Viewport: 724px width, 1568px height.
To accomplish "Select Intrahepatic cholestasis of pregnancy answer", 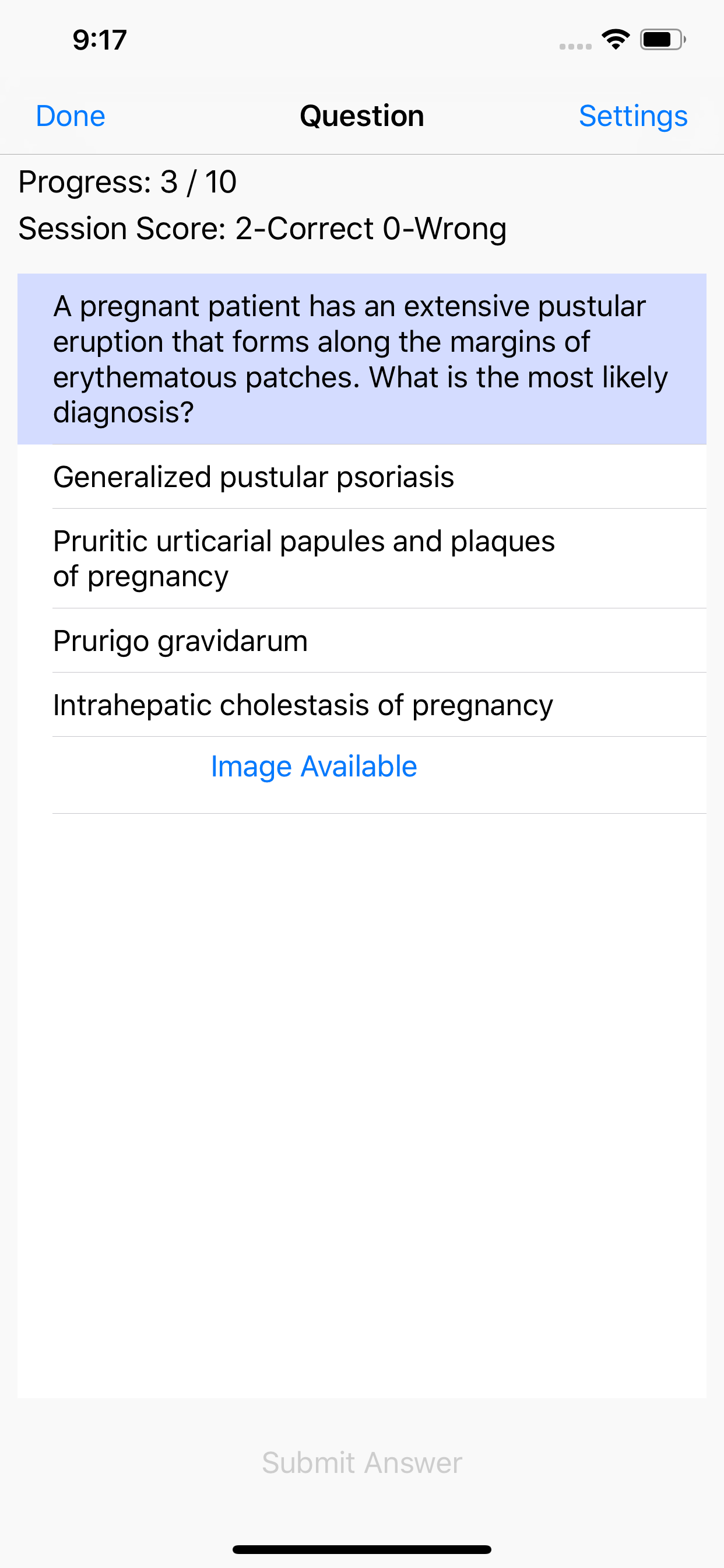I will [x=303, y=705].
